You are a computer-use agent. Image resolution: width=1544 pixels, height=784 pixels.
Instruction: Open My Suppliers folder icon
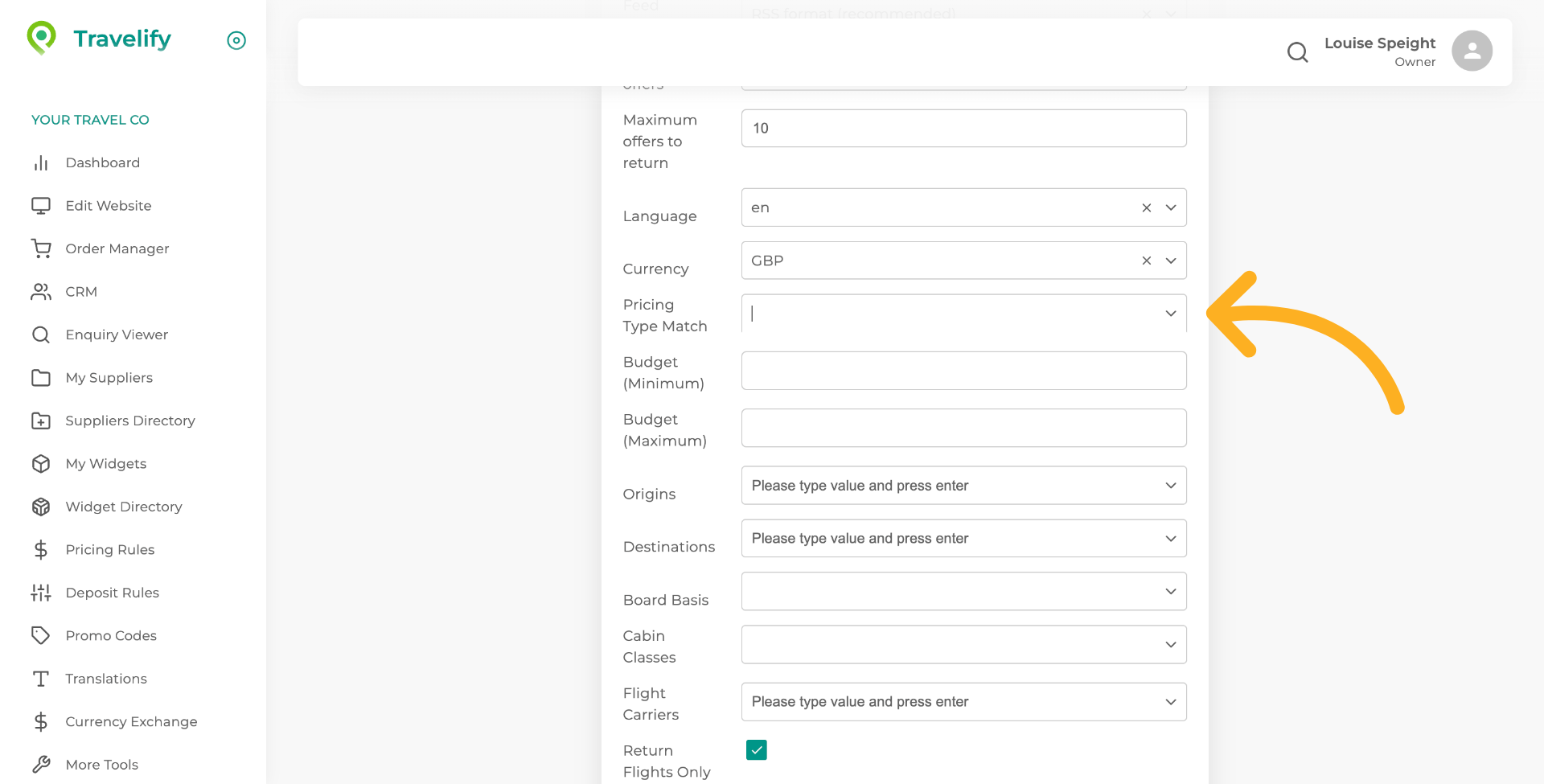click(41, 378)
